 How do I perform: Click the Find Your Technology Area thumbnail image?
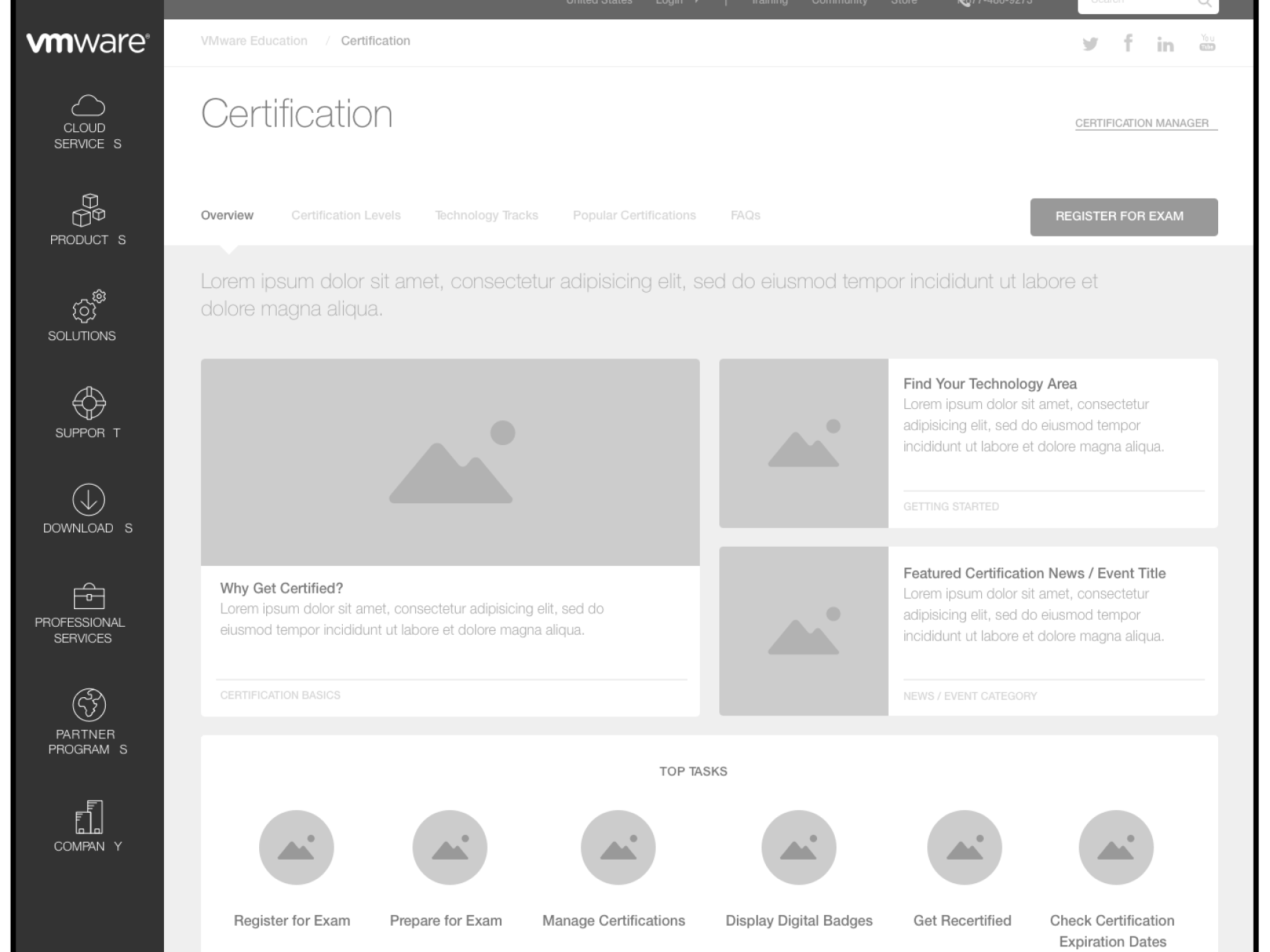[804, 443]
